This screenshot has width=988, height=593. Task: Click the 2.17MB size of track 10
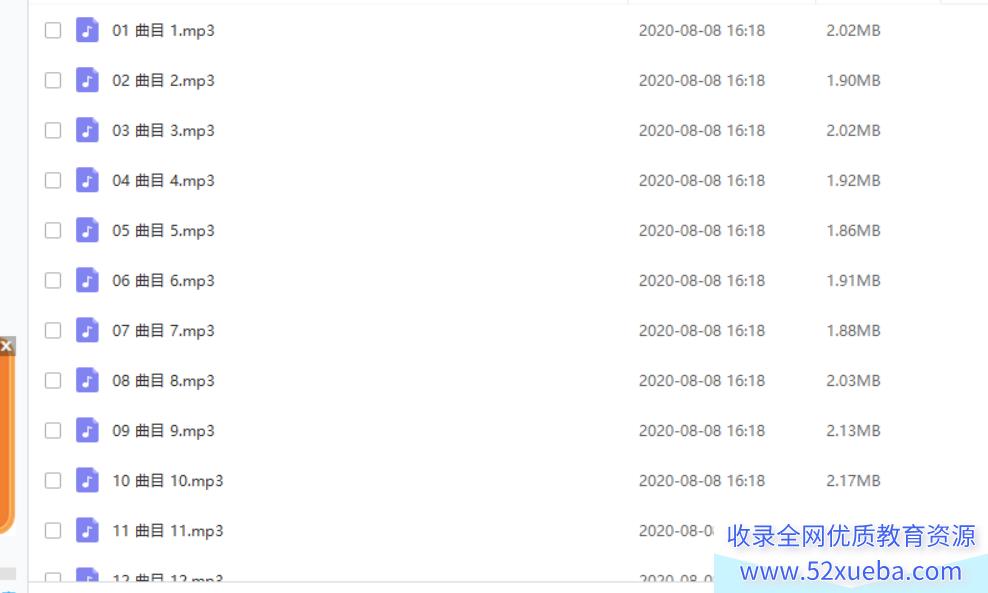[853, 481]
